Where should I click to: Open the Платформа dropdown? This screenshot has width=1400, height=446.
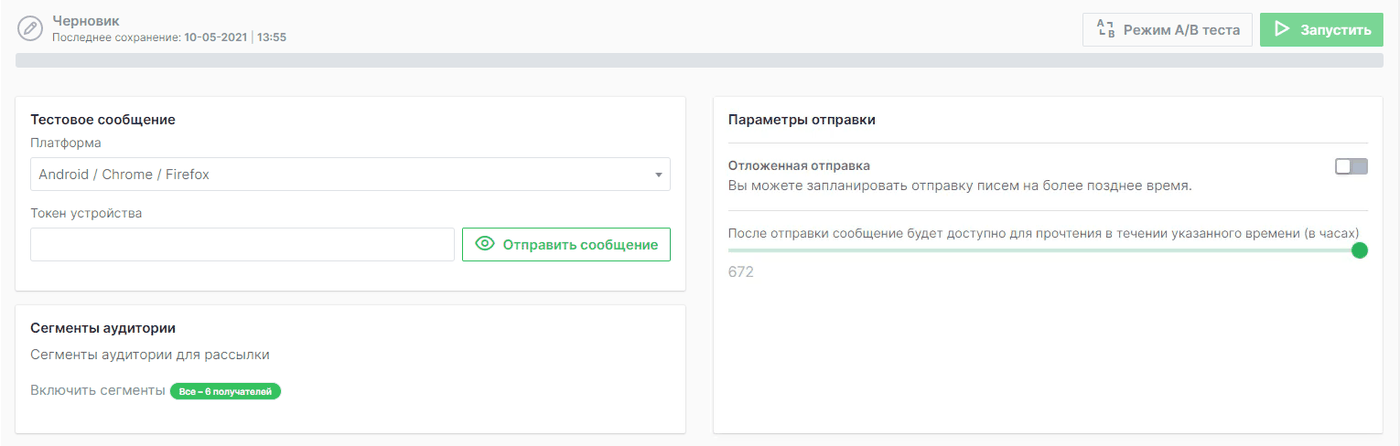tap(350, 174)
